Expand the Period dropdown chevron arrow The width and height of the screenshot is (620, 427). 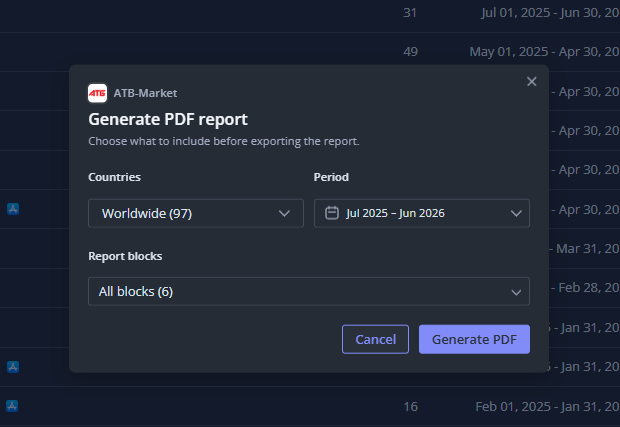(x=516, y=214)
